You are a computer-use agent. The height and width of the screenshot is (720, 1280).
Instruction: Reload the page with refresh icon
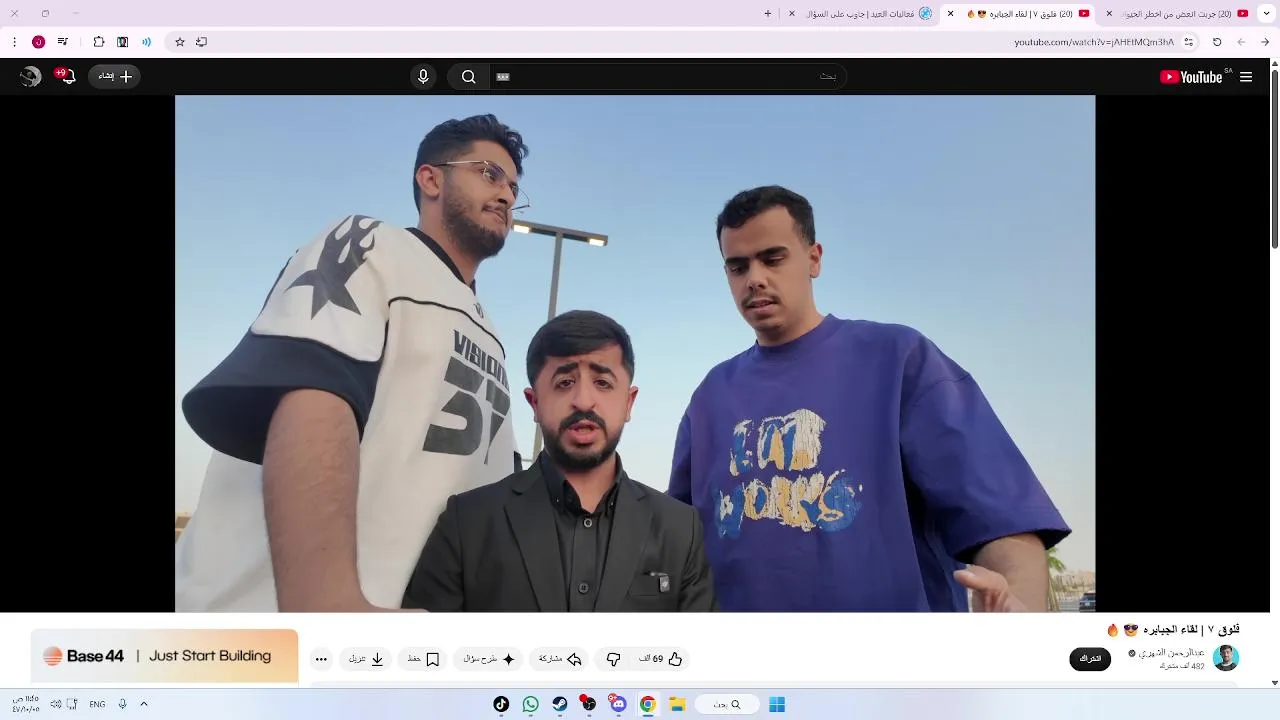click(1217, 42)
